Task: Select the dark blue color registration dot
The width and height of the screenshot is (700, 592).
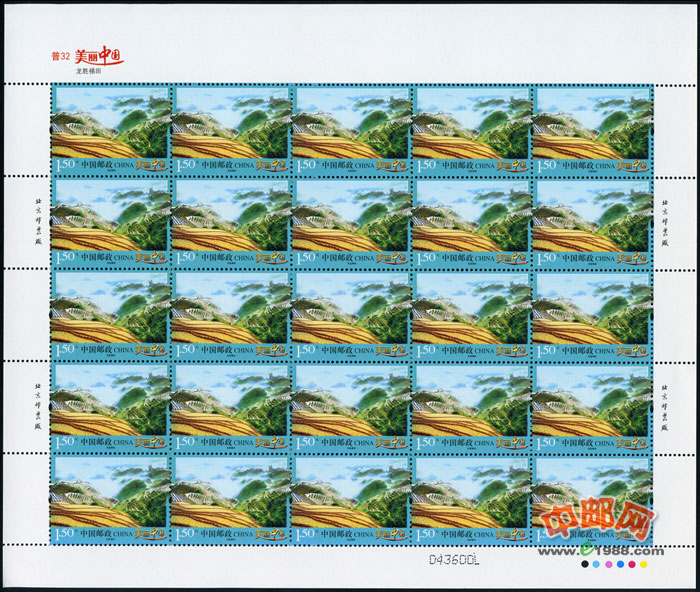Action: (x=619, y=565)
